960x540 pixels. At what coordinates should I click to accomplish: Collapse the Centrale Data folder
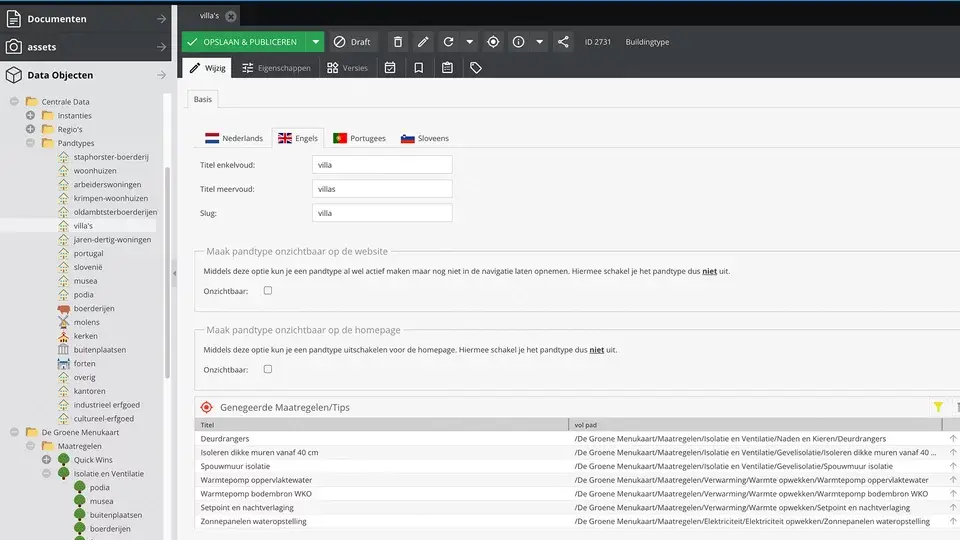(14, 102)
